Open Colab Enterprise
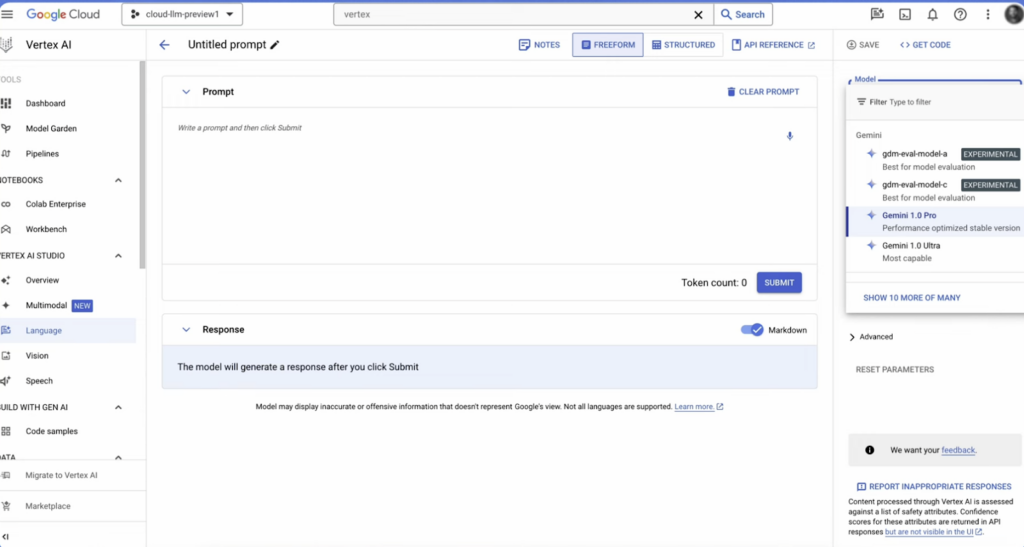 (x=56, y=204)
